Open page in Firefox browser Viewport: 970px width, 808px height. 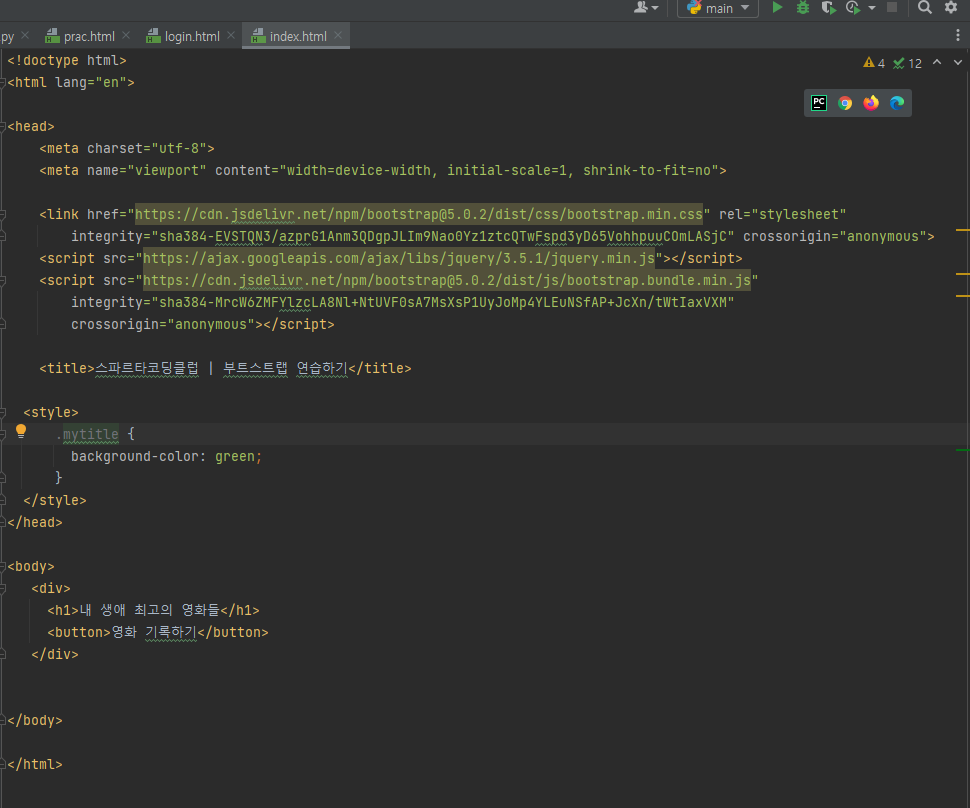(871, 103)
